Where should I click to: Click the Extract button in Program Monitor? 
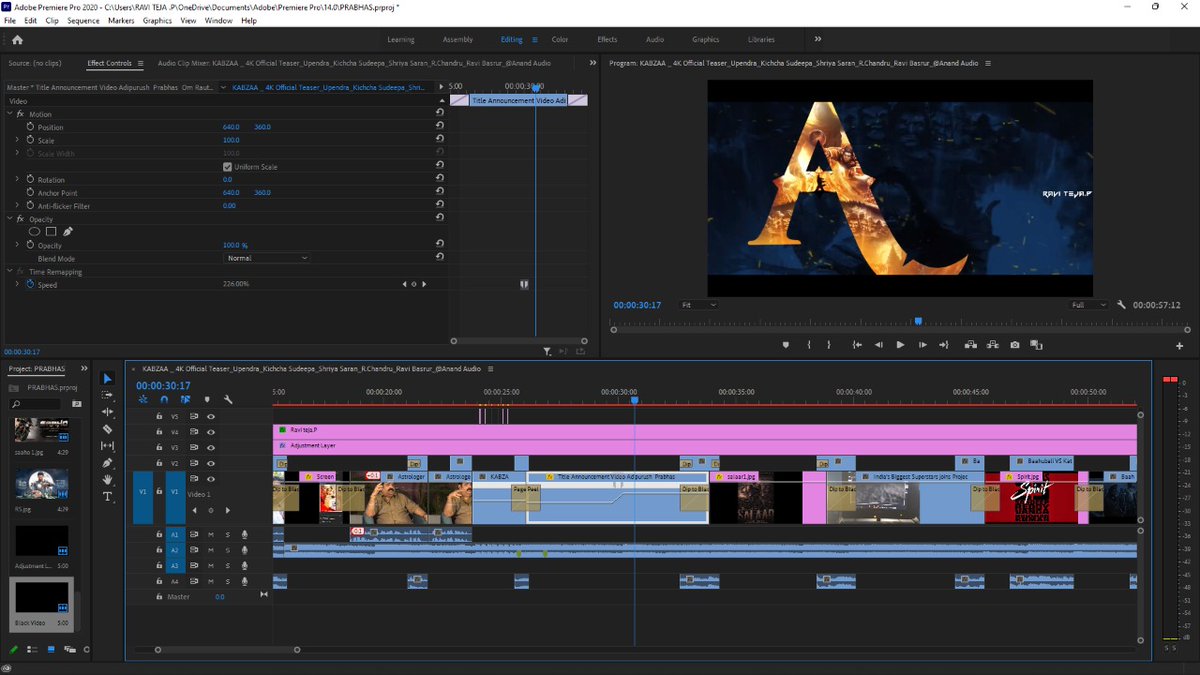[992, 345]
